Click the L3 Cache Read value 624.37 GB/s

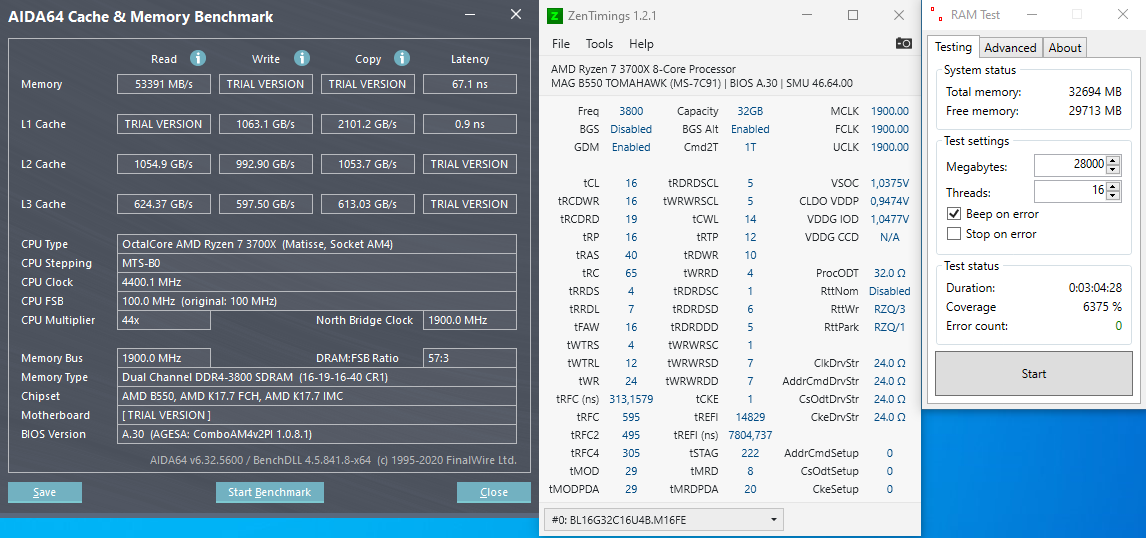(164, 204)
